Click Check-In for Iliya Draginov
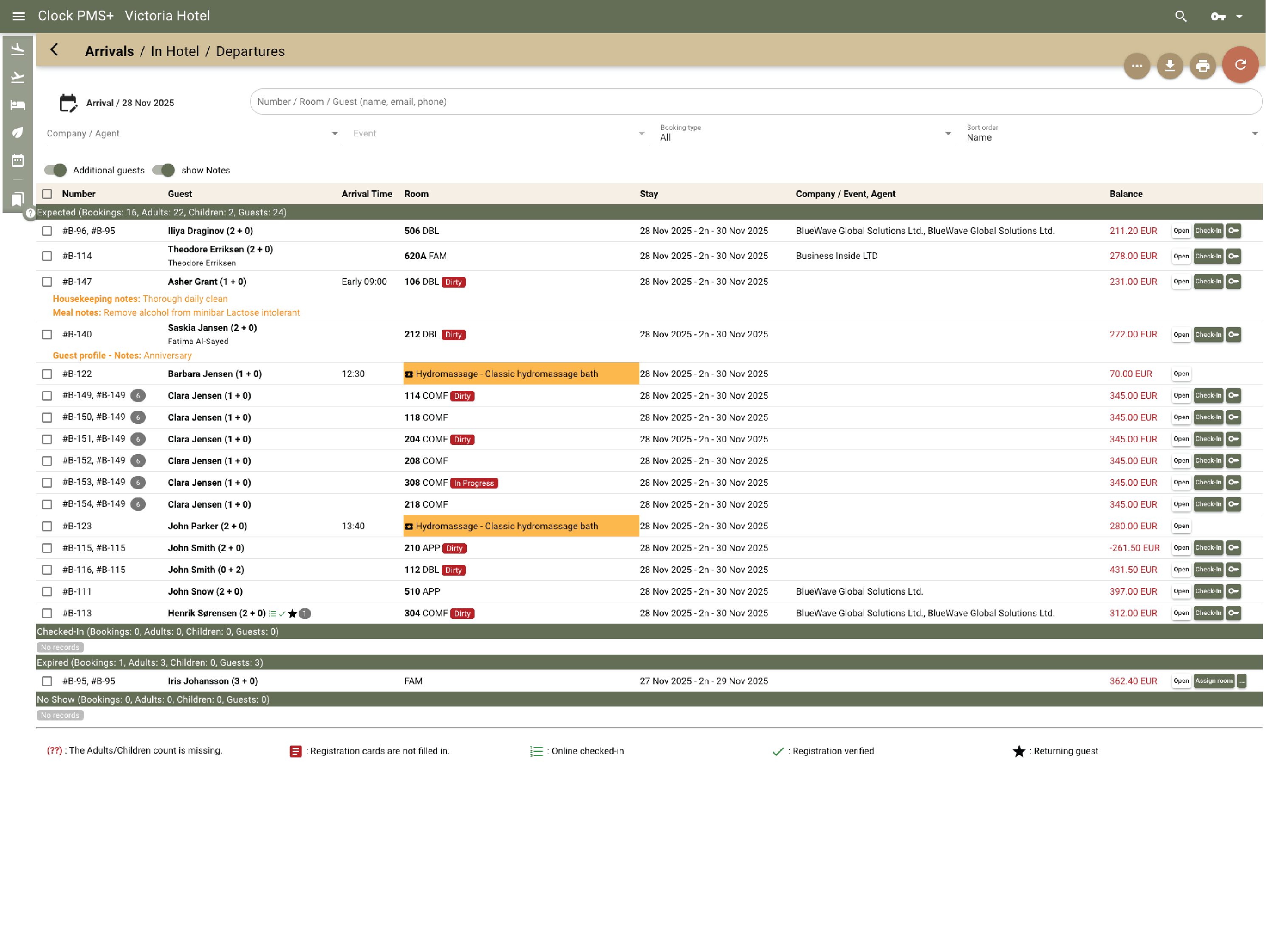 tap(1208, 231)
